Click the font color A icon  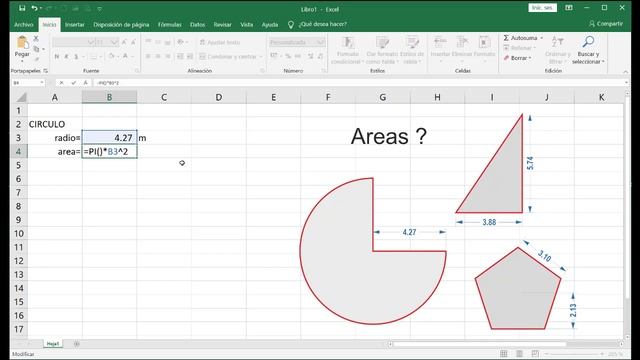pyautogui.click(x=125, y=56)
